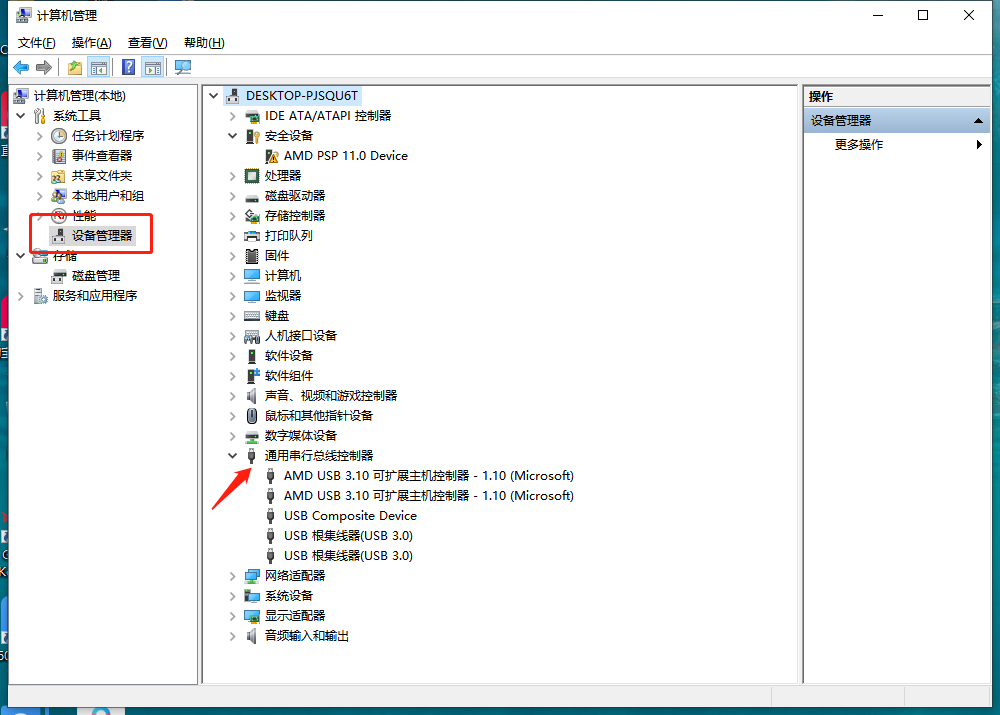Expand 任务计划程序 in the left tree
The width and height of the screenshot is (1000, 715).
40,136
